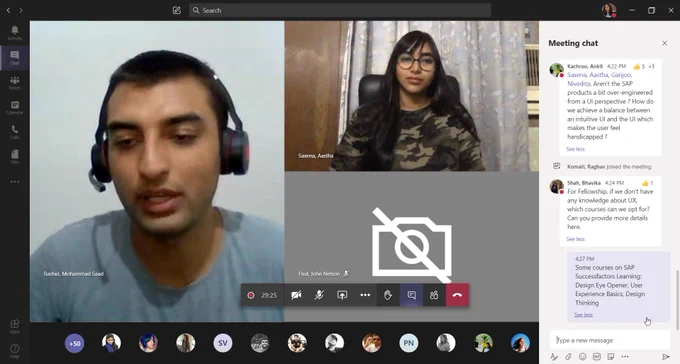The width and height of the screenshot is (680, 364).
Task: Open the Activity feed in the sidebar
Action: (x=14, y=33)
